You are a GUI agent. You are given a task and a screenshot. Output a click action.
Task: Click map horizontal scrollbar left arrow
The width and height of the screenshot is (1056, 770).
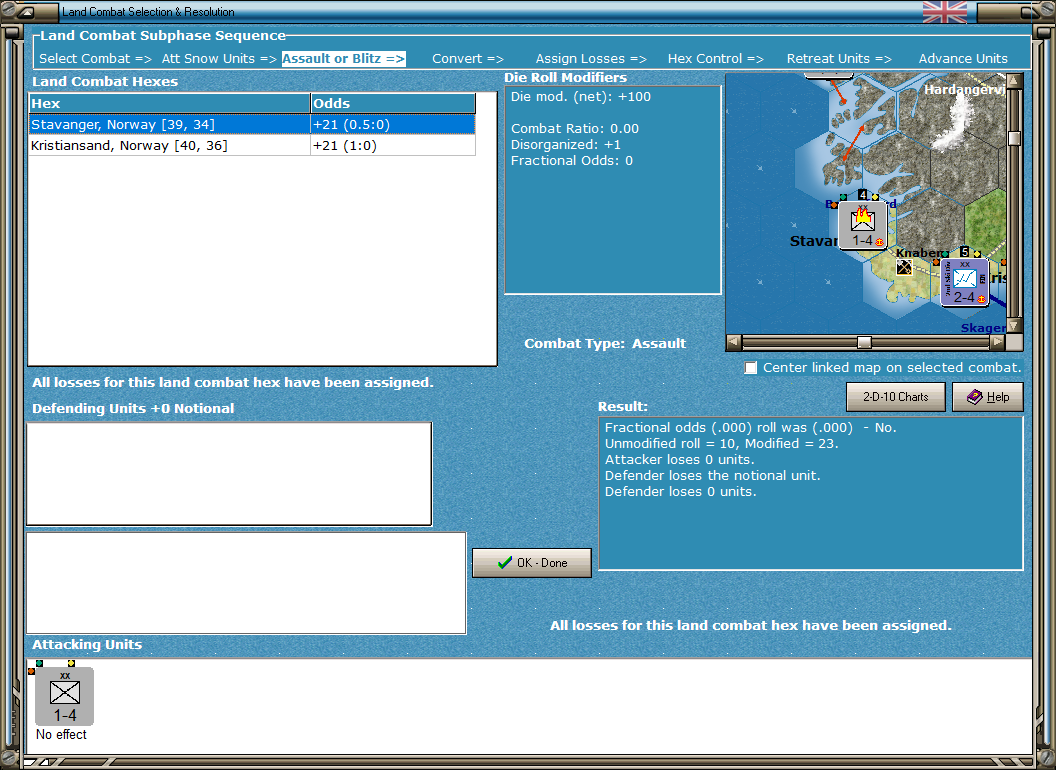tap(734, 342)
